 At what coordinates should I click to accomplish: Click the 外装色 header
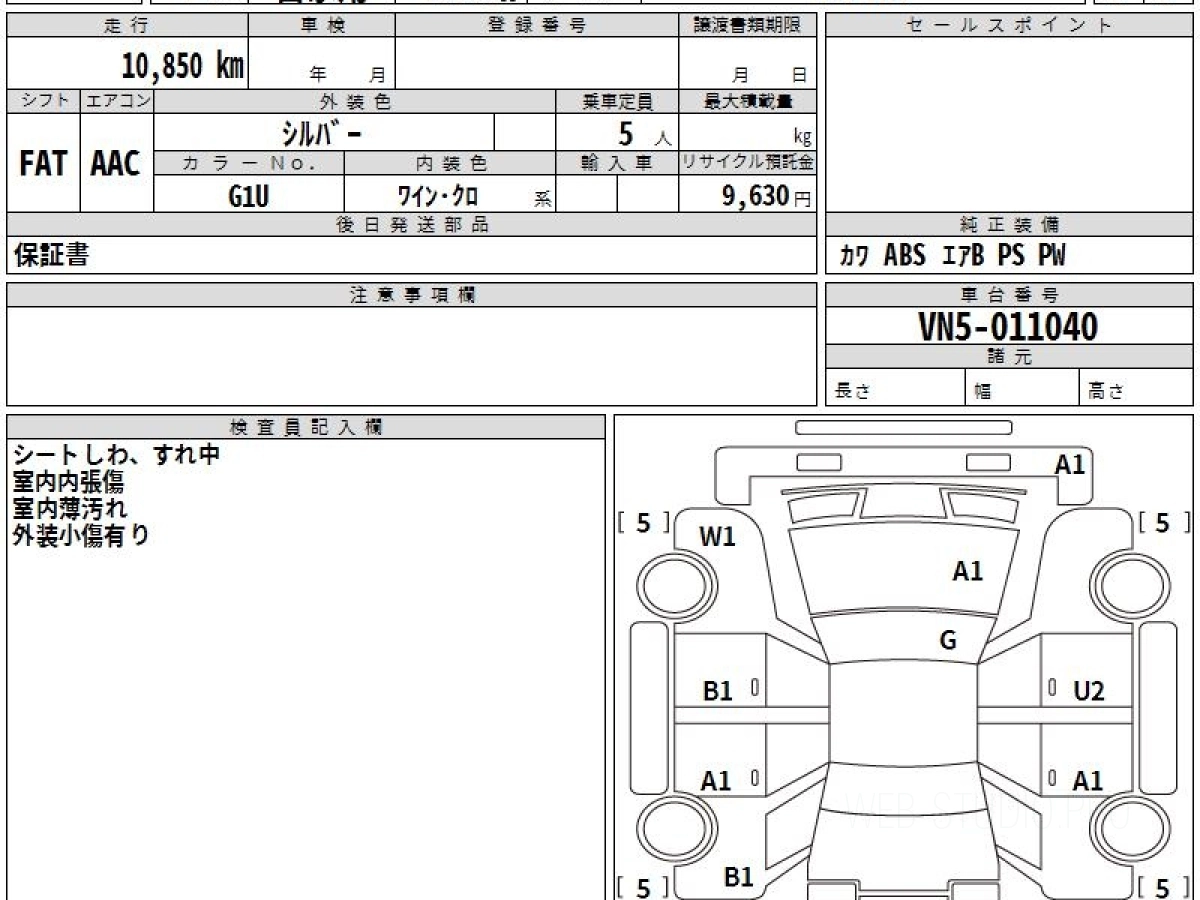click(x=354, y=101)
